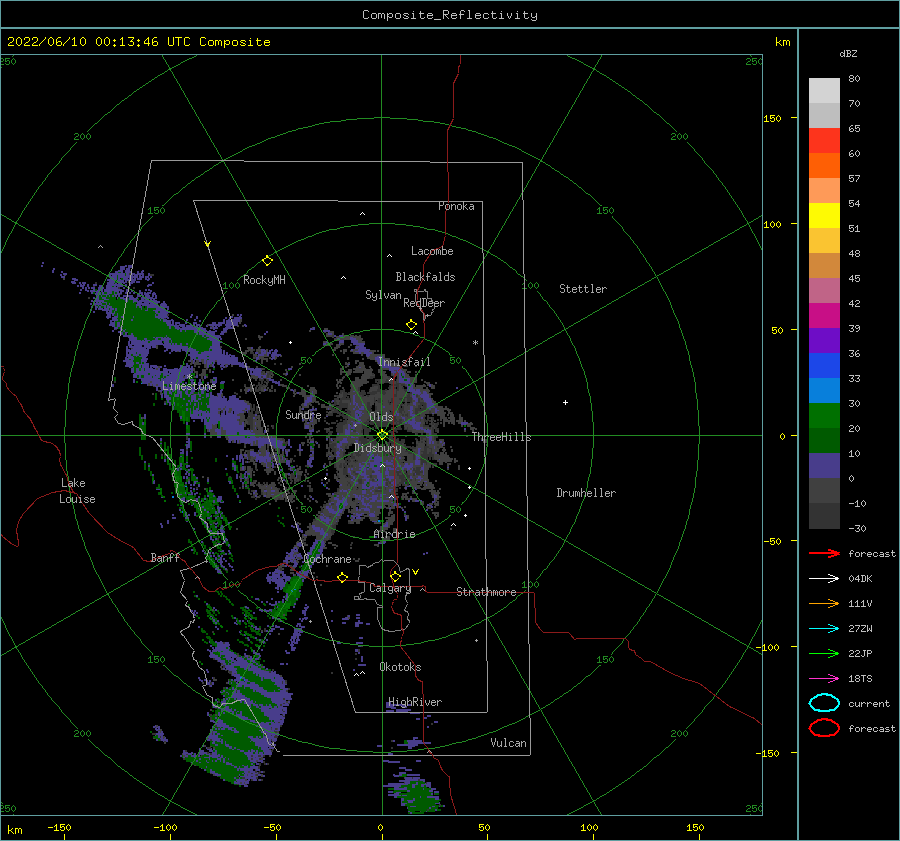
Task: Click the Ponoka city label
Action: pos(456,206)
